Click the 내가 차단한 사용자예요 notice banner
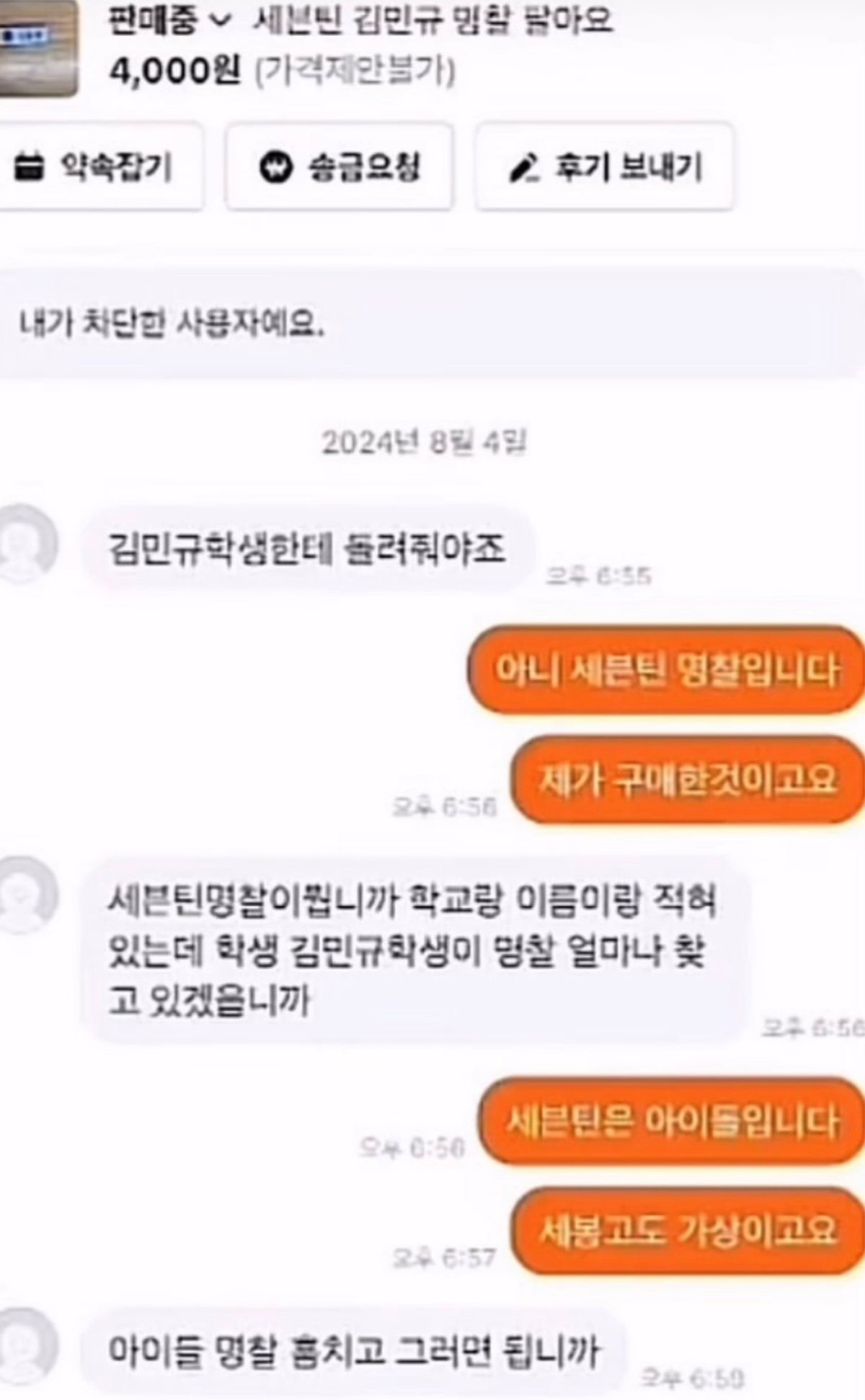Image resolution: width=865 pixels, height=1400 pixels. pyautogui.click(x=431, y=324)
